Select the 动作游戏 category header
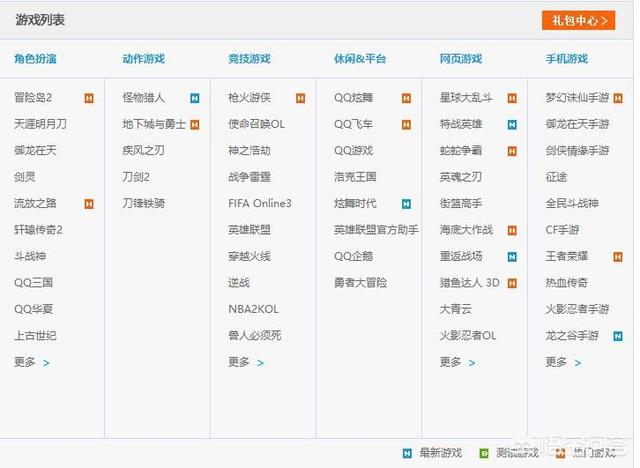This screenshot has width=640, height=468. pyautogui.click(x=143, y=59)
